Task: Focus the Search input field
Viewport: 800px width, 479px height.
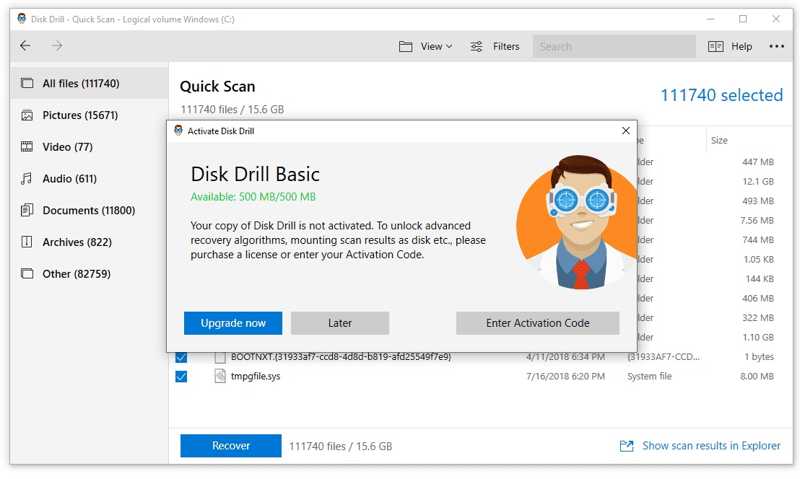Action: (x=614, y=46)
